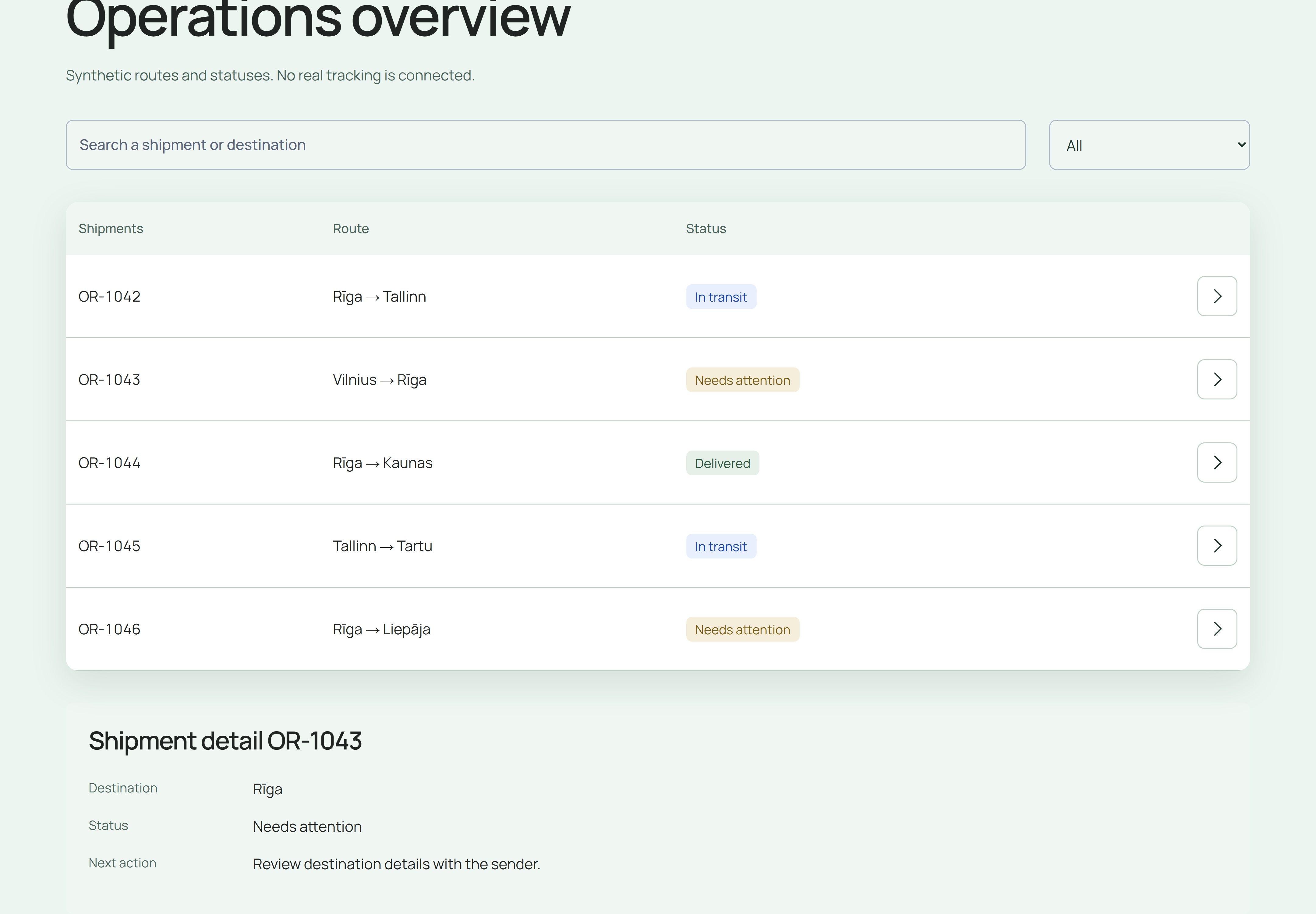
Task: Click the Rīga → Tallinn route
Action: point(379,297)
